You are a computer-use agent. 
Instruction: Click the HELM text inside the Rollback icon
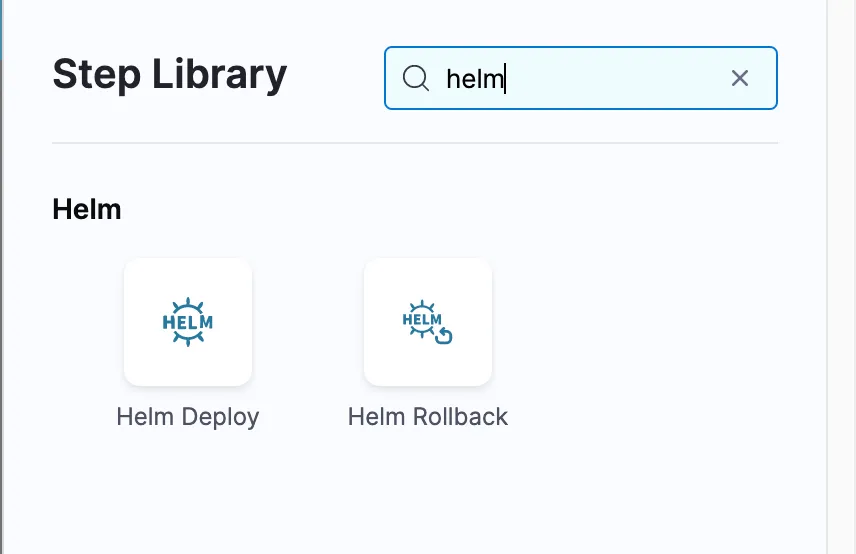[x=421, y=320]
